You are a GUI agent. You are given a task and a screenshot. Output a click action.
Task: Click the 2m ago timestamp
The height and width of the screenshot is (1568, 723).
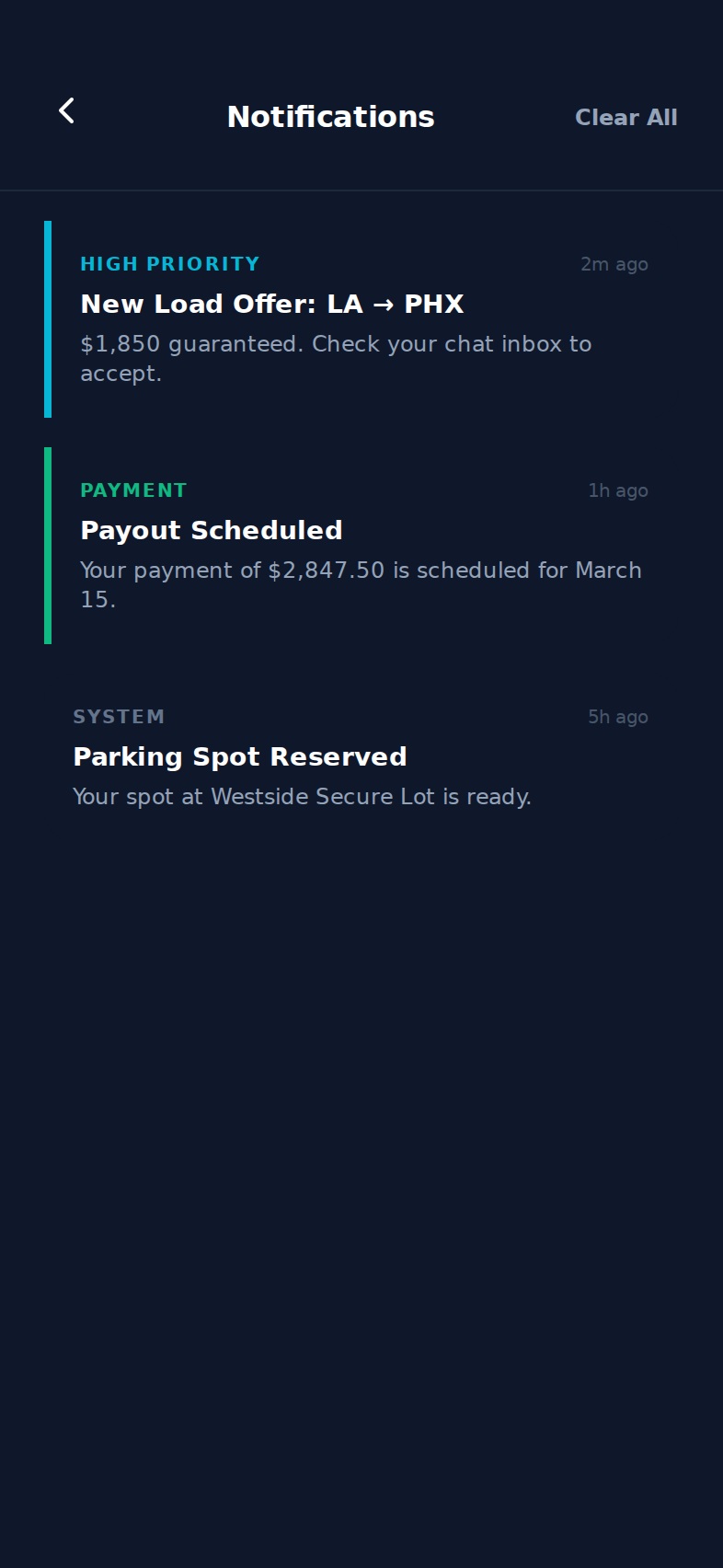[x=614, y=263]
